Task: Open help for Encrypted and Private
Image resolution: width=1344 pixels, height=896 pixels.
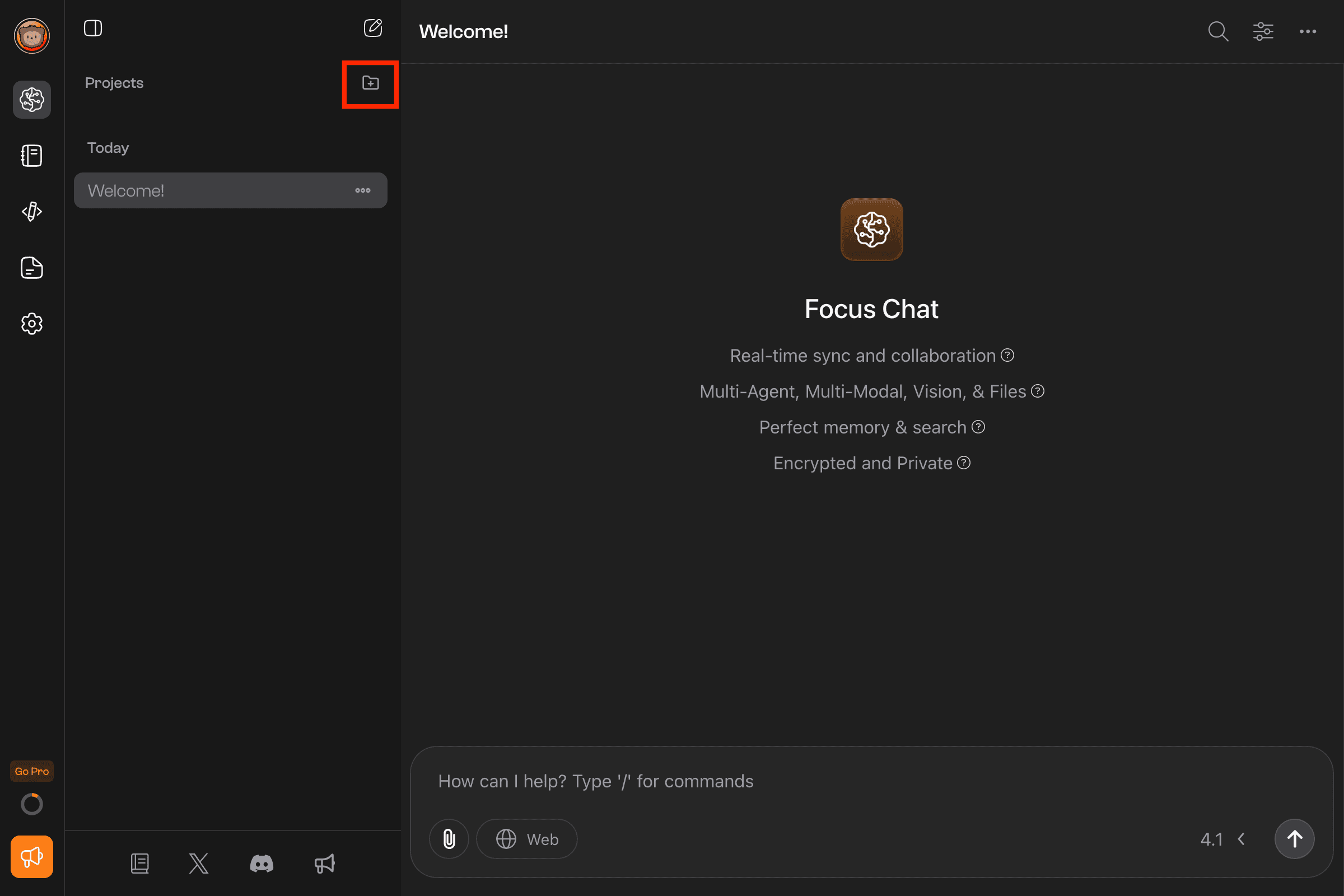Action: tap(964, 463)
